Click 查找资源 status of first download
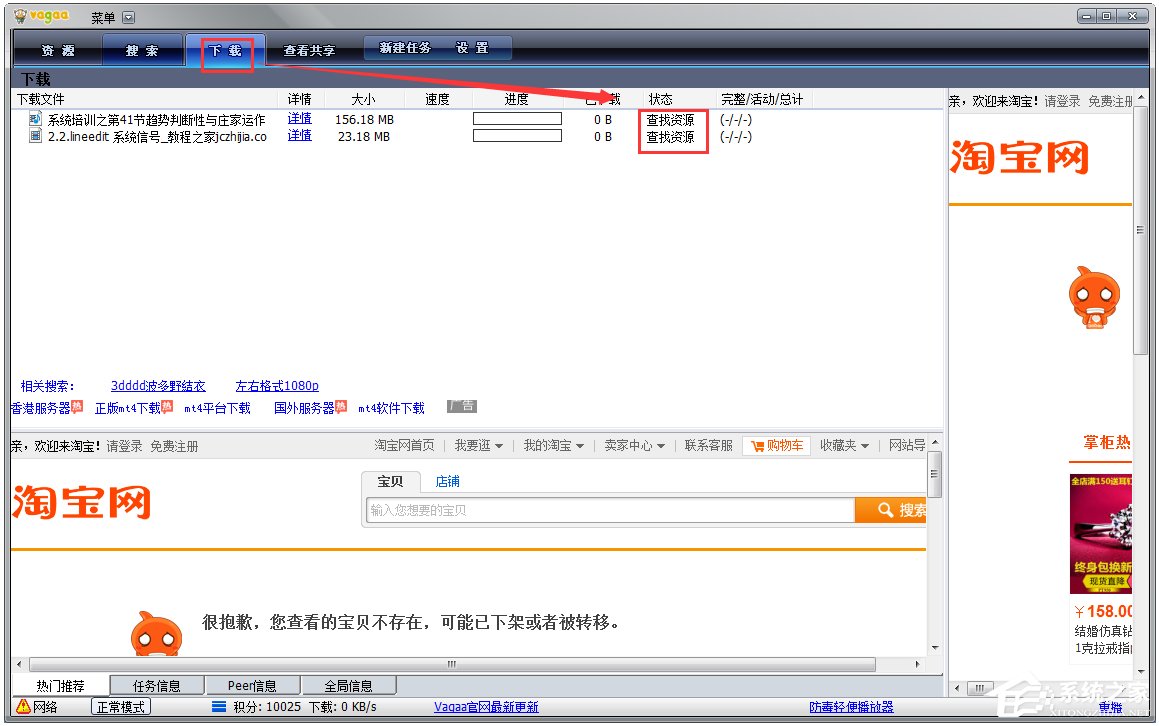The height and width of the screenshot is (726, 1159). 670,120
